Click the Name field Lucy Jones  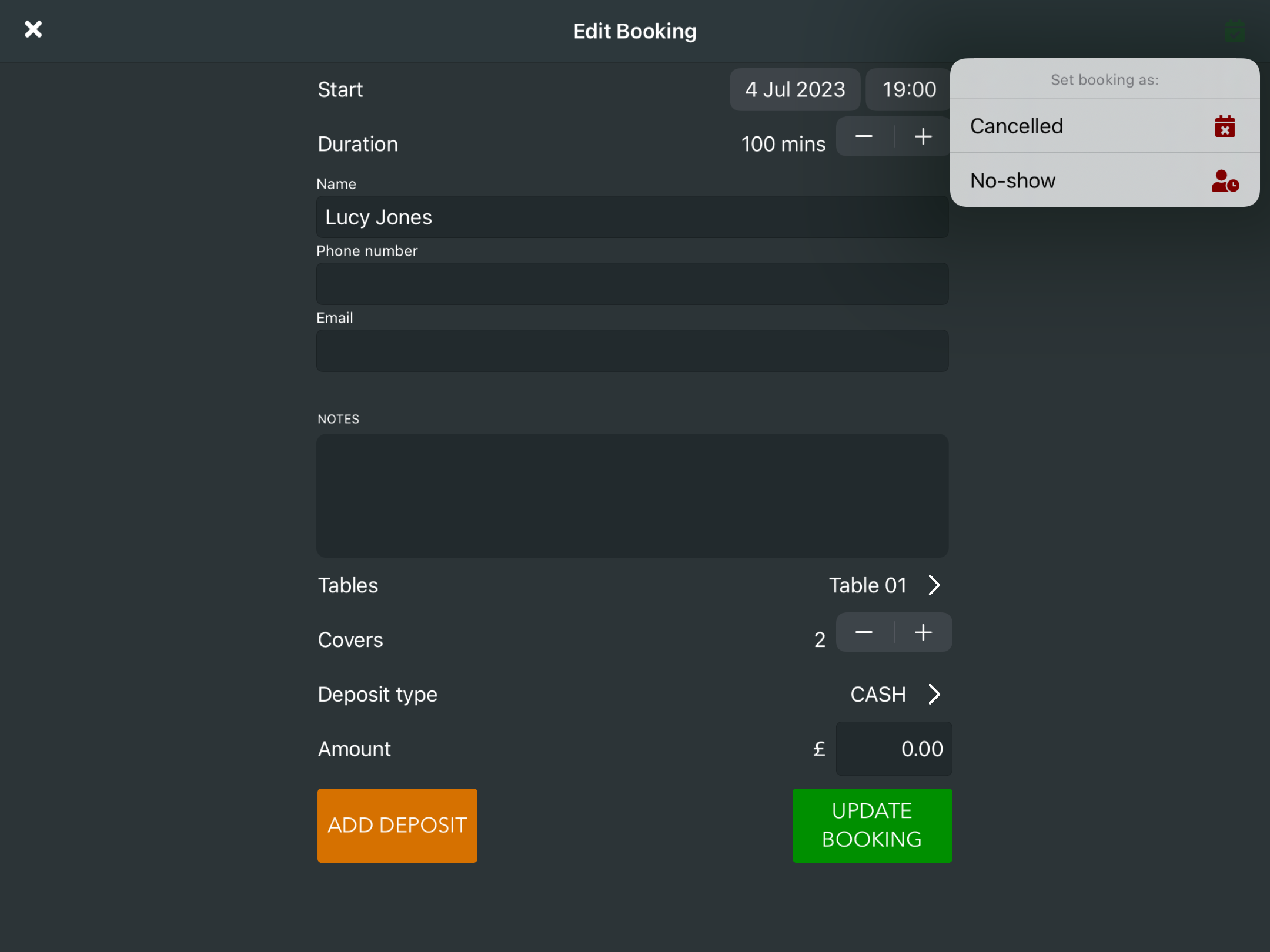coord(632,217)
